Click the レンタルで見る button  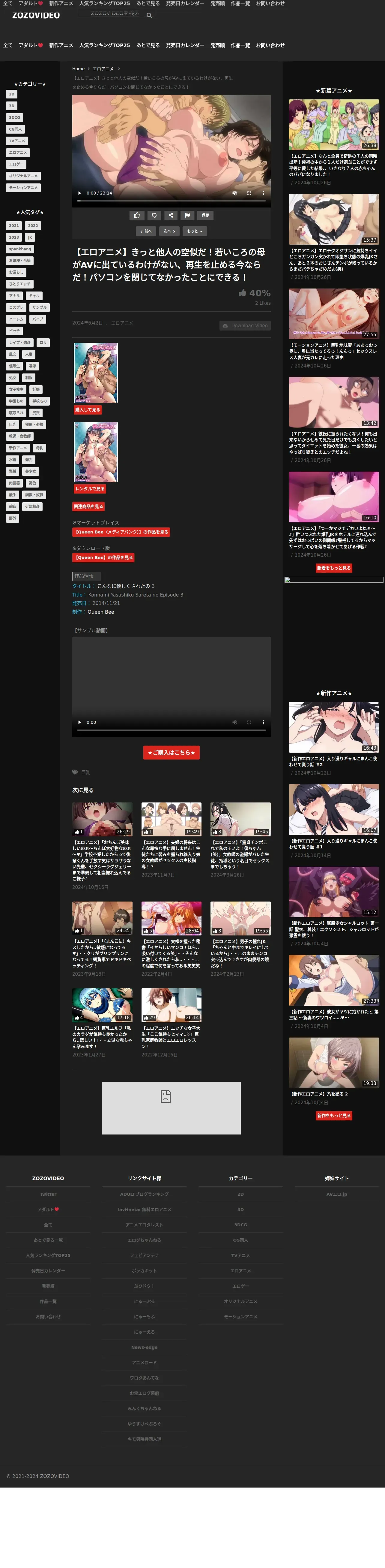90,489
